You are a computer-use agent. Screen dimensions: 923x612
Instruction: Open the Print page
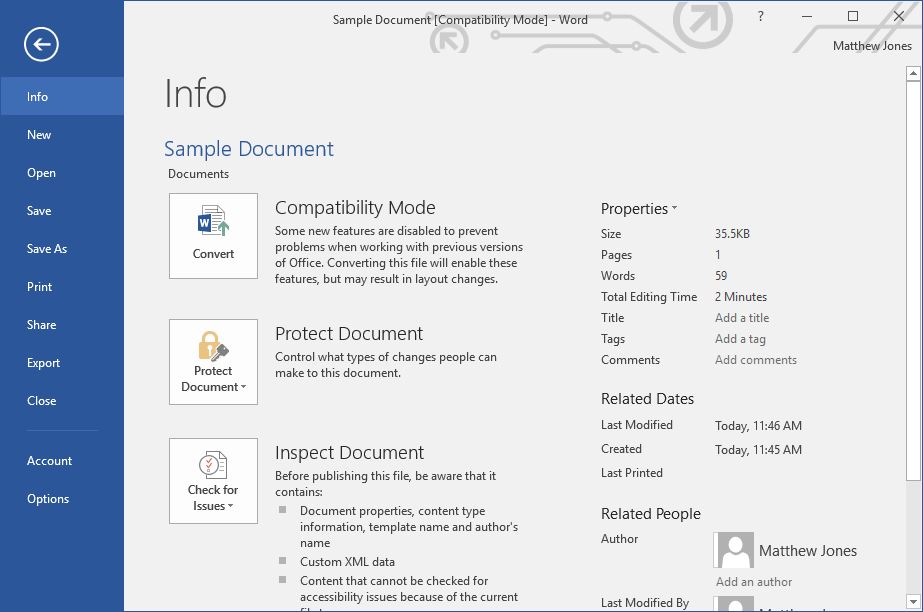click(x=62, y=287)
